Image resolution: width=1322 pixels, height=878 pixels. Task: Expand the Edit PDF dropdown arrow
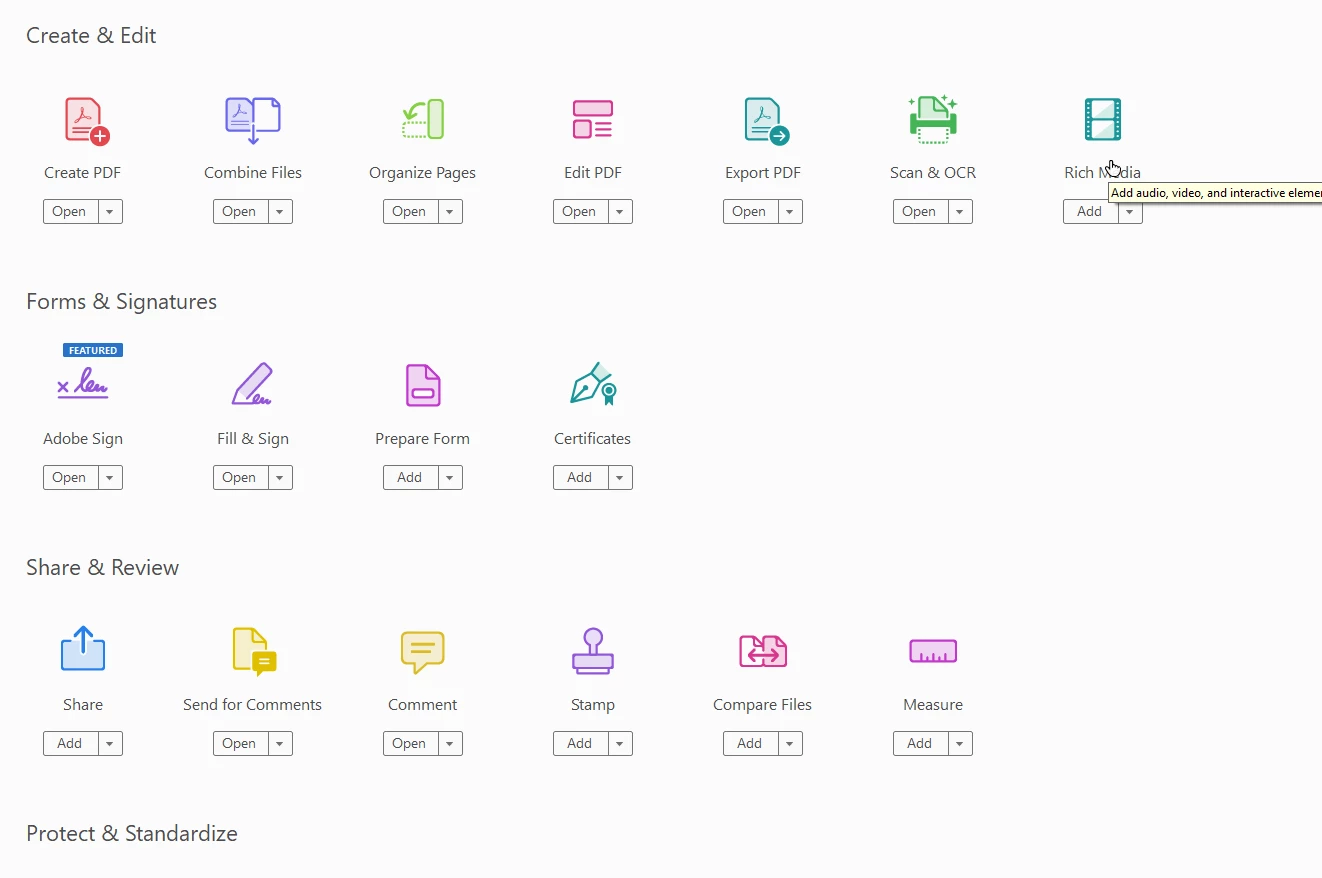point(620,211)
